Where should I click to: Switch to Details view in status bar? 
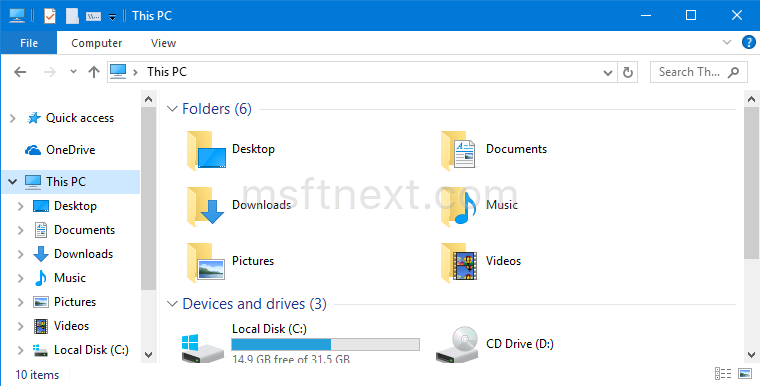723,374
